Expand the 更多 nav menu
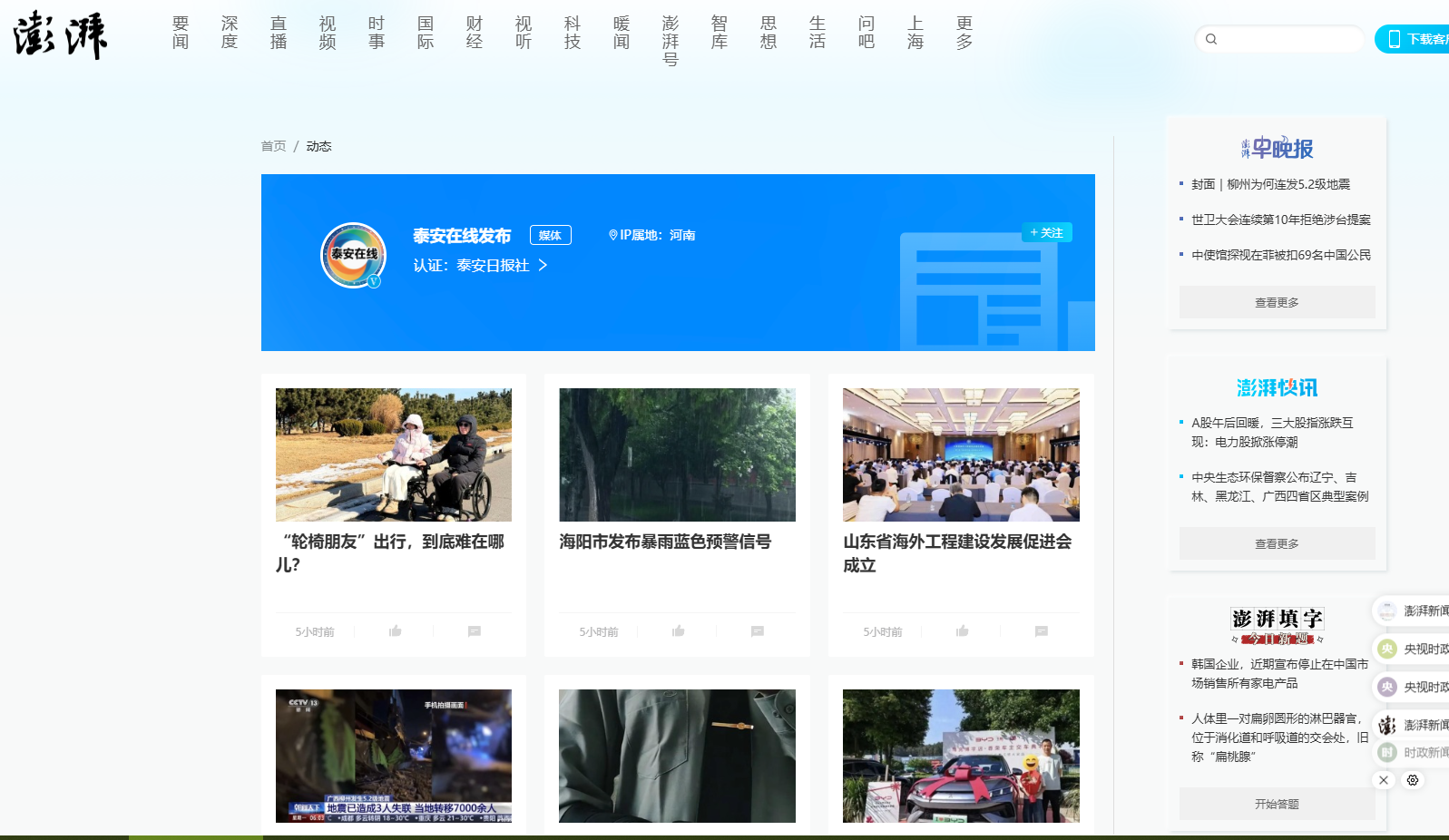Image resolution: width=1449 pixels, height=840 pixels. point(964,33)
